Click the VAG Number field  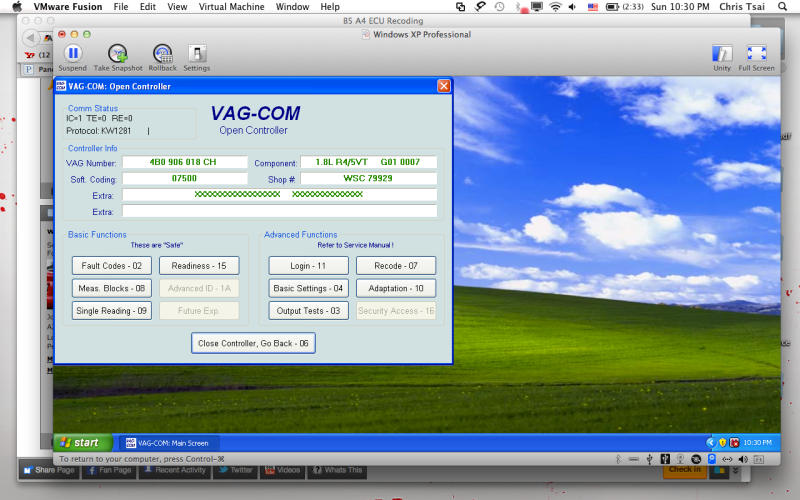tap(184, 162)
